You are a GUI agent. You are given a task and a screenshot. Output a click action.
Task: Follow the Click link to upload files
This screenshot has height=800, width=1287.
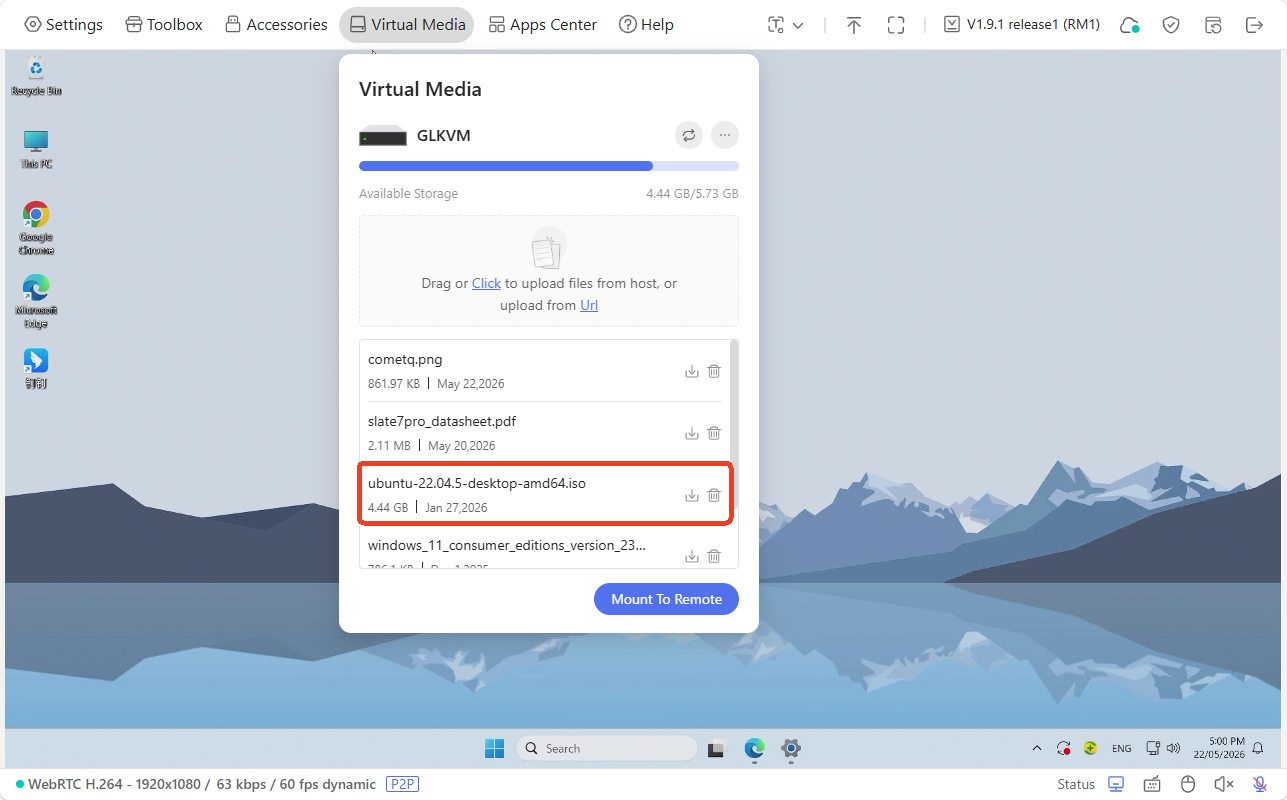(486, 283)
